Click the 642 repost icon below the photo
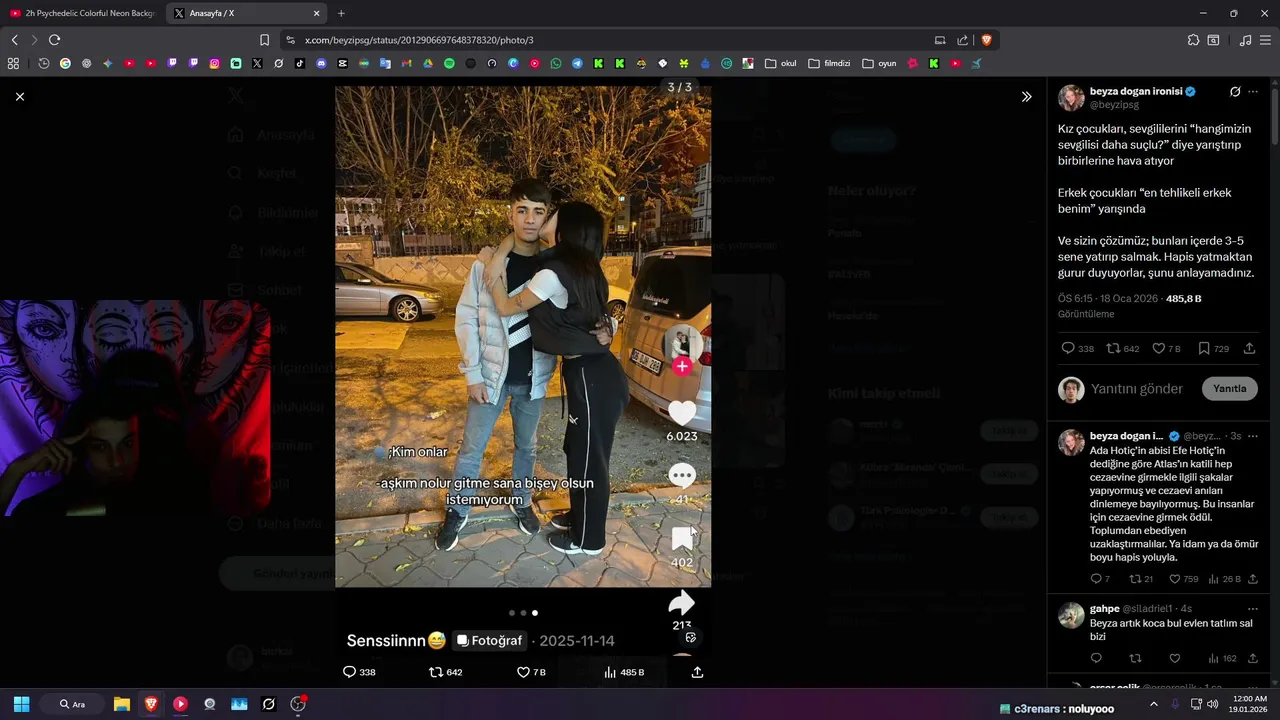The width and height of the screenshot is (1280, 720). (445, 672)
